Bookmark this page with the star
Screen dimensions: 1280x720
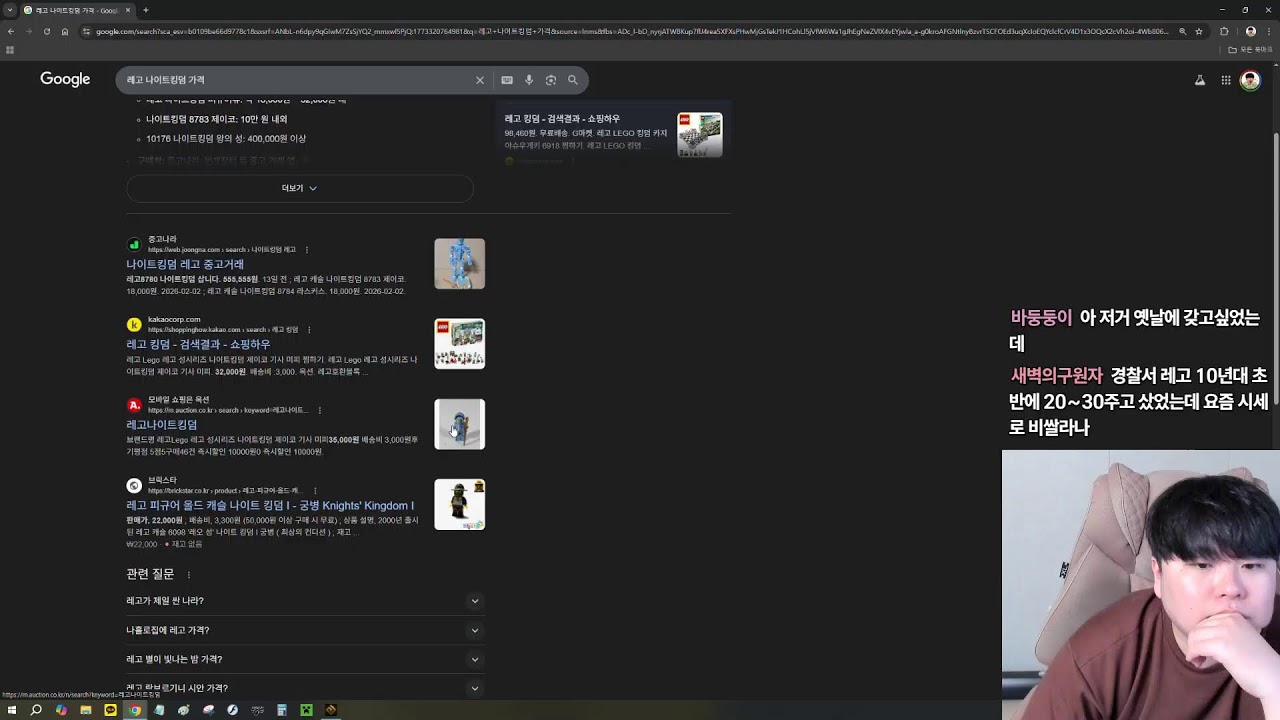tap(1199, 31)
